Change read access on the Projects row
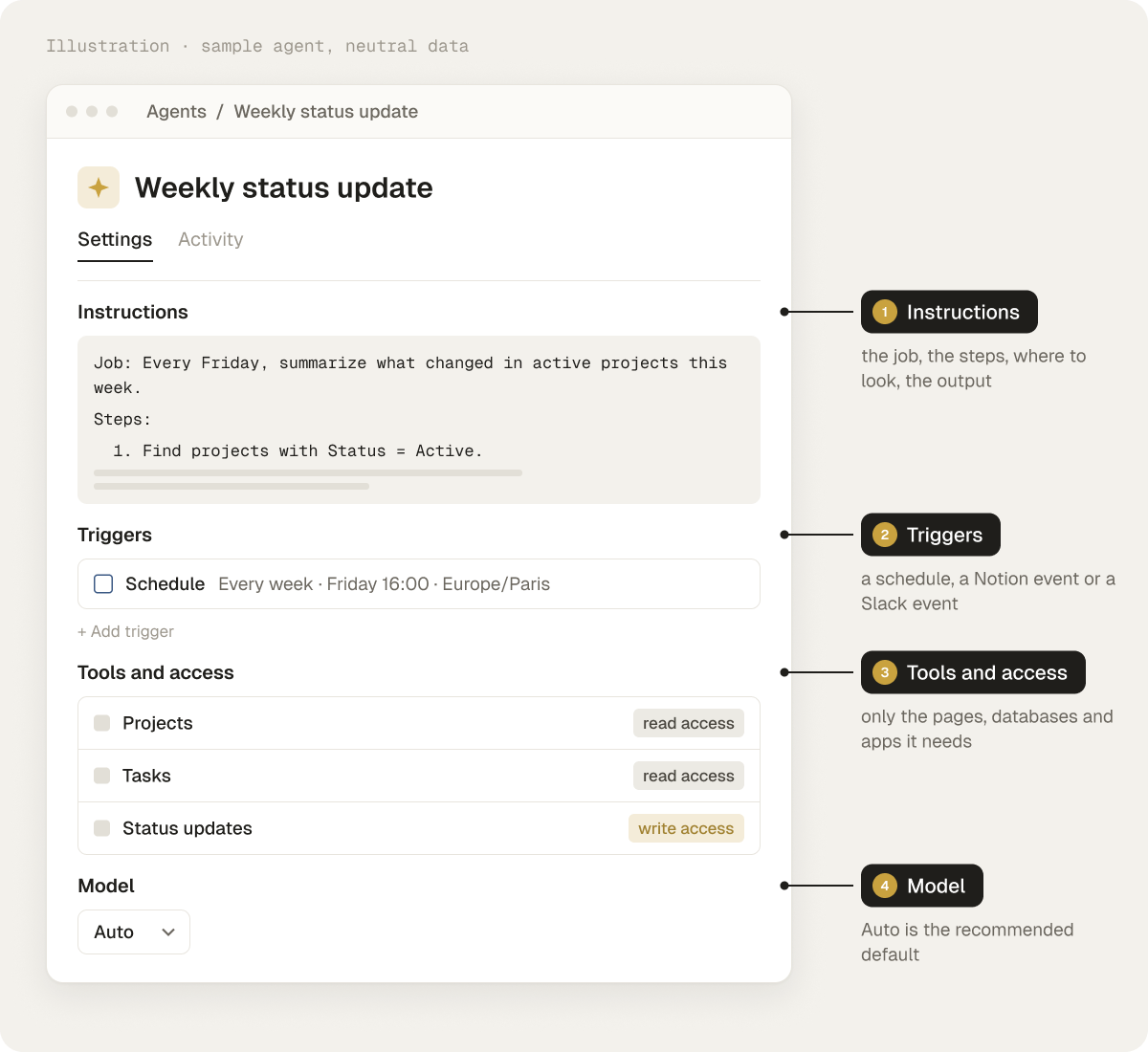 tap(689, 723)
